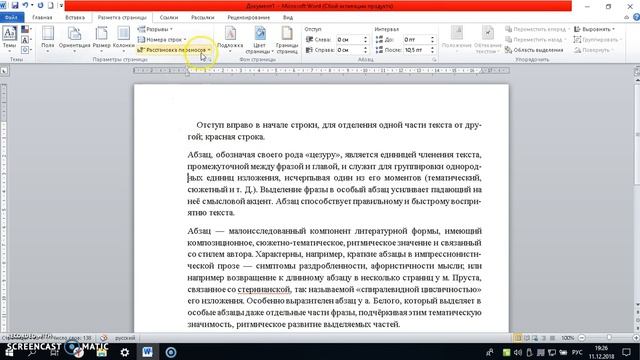Click the Word help icon

pyautogui.click(x=636, y=18)
